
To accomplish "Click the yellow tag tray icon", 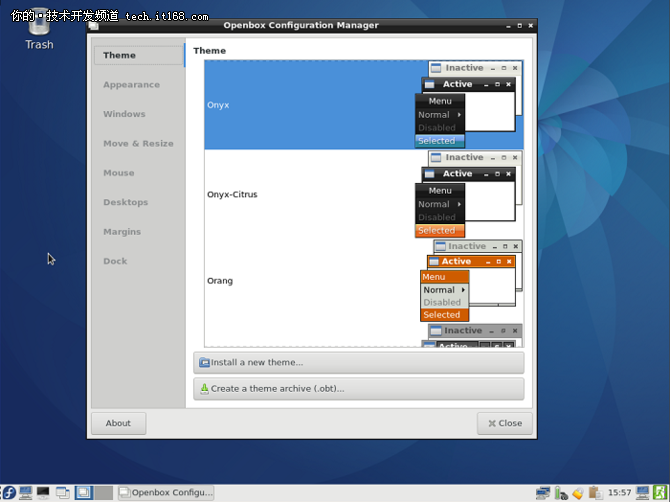I will click(x=578, y=493).
